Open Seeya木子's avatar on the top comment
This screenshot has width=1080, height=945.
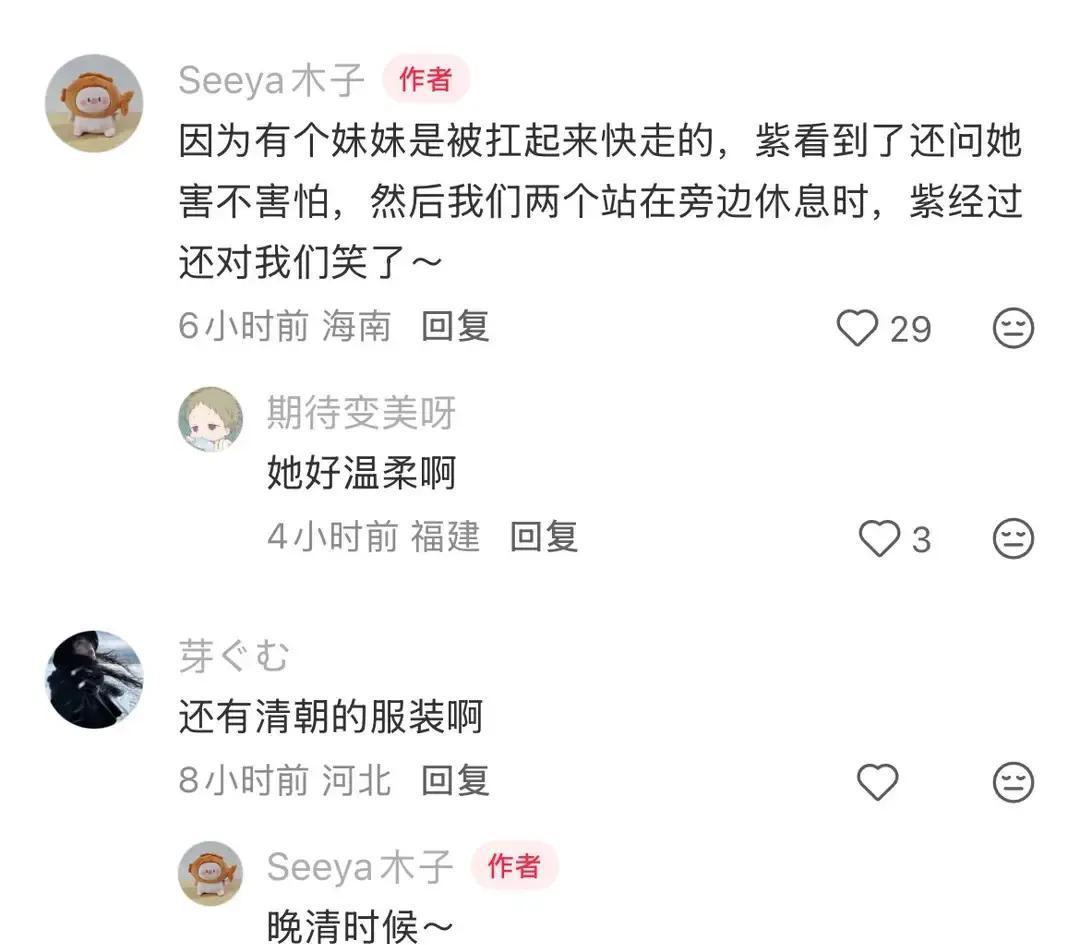coord(94,103)
